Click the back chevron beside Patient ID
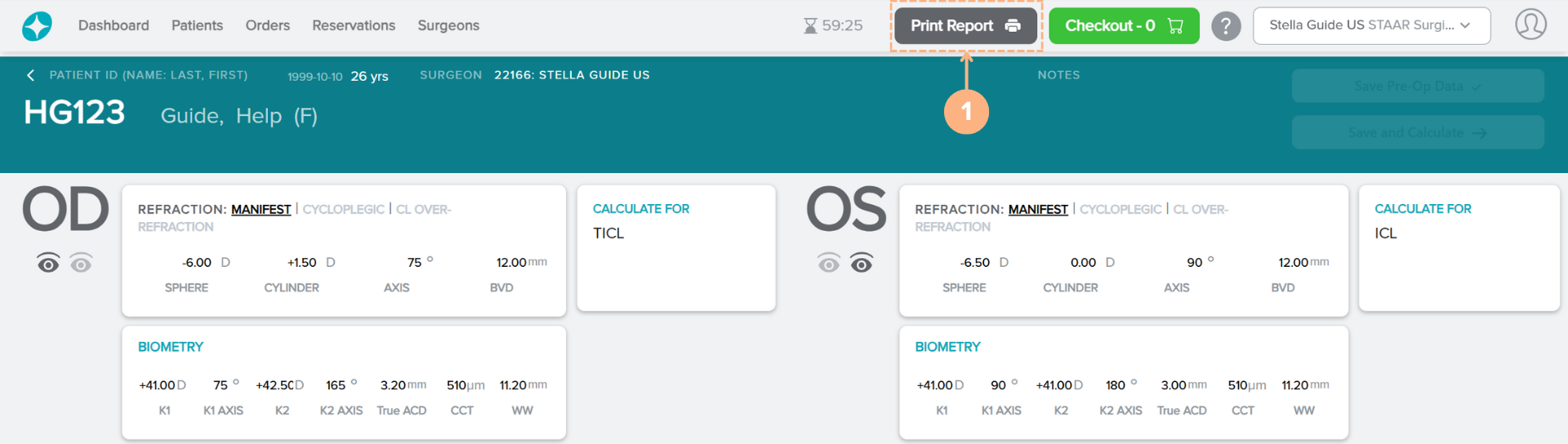 click(31, 75)
